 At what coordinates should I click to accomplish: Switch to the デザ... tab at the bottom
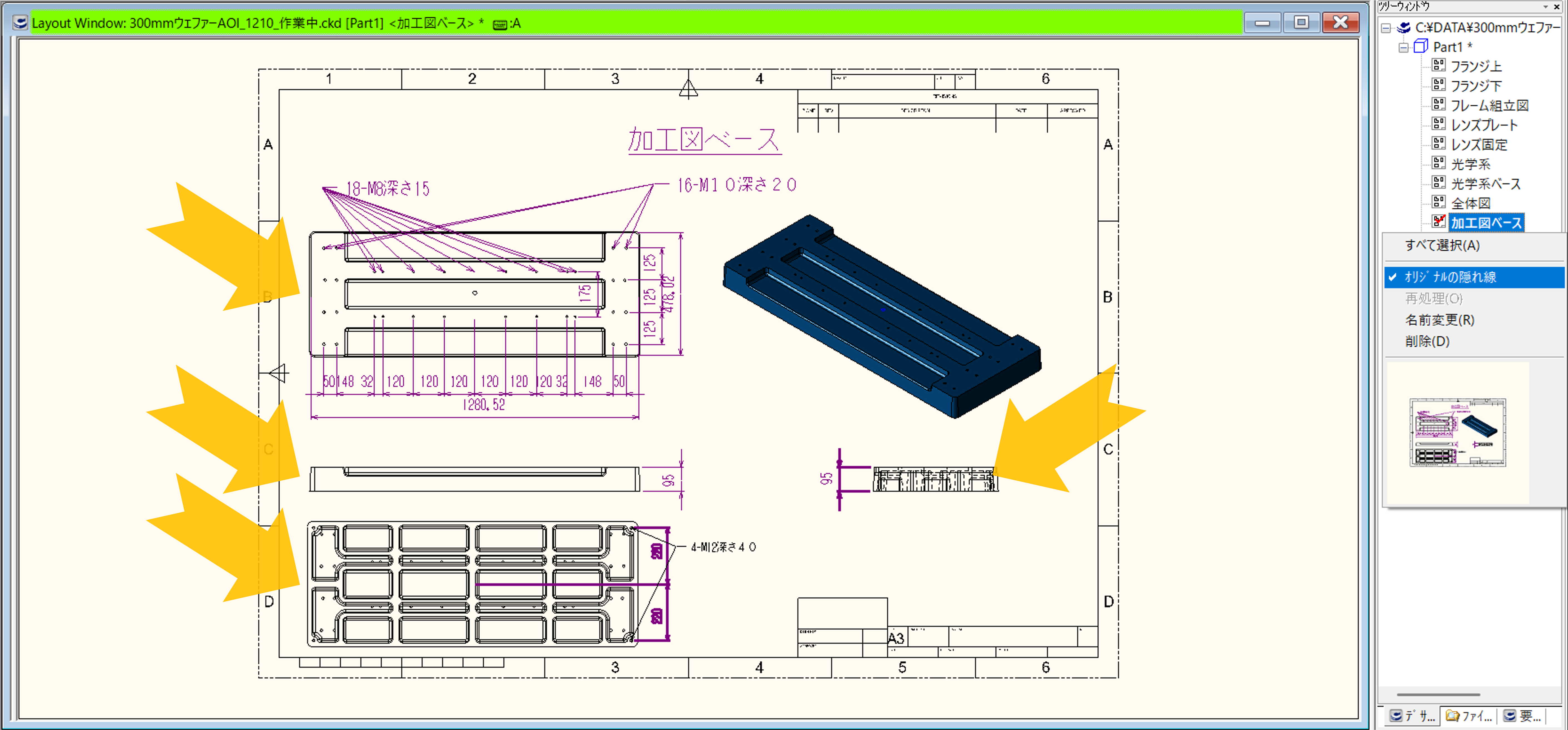coord(1412,716)
